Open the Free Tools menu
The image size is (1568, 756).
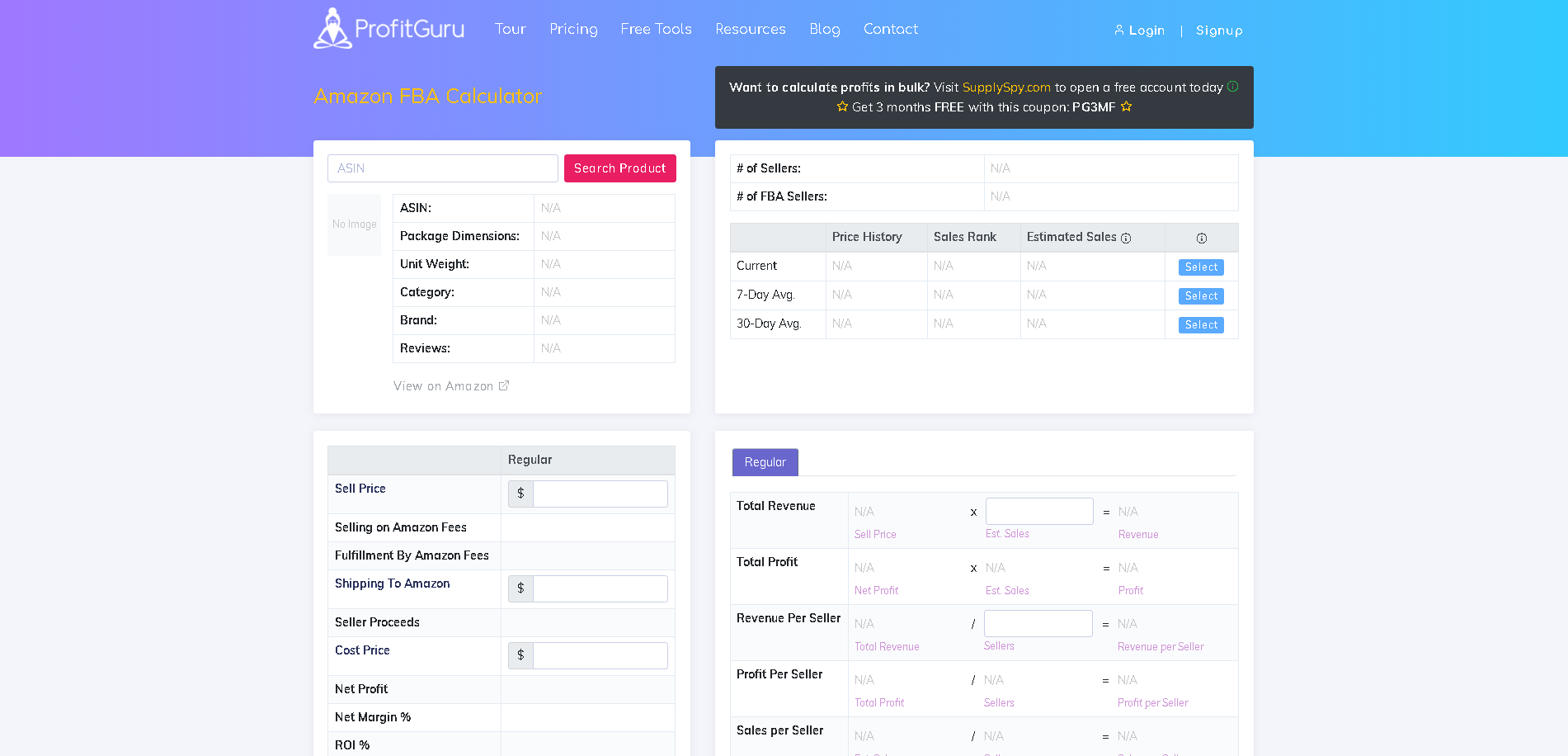[x=656, y=29]
